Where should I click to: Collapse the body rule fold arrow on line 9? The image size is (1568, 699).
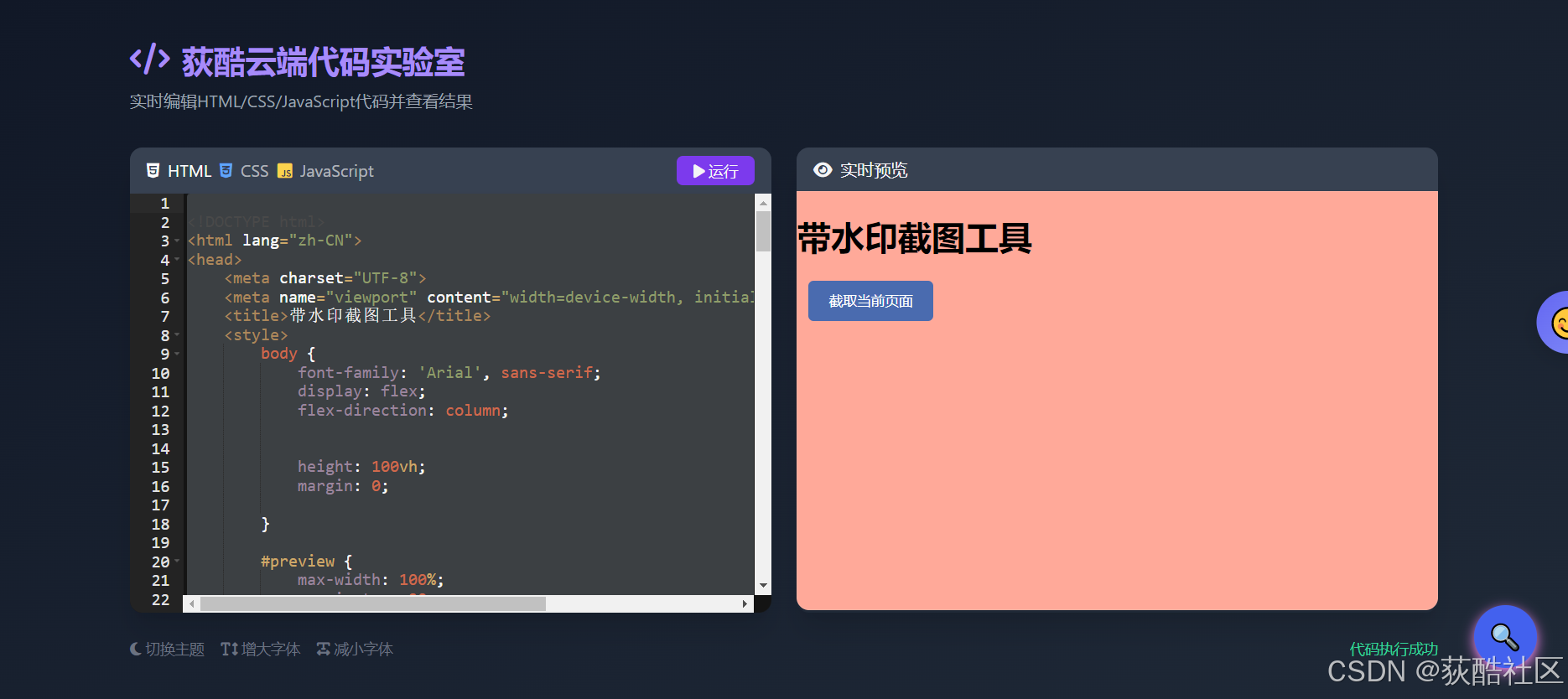point(177,355)
